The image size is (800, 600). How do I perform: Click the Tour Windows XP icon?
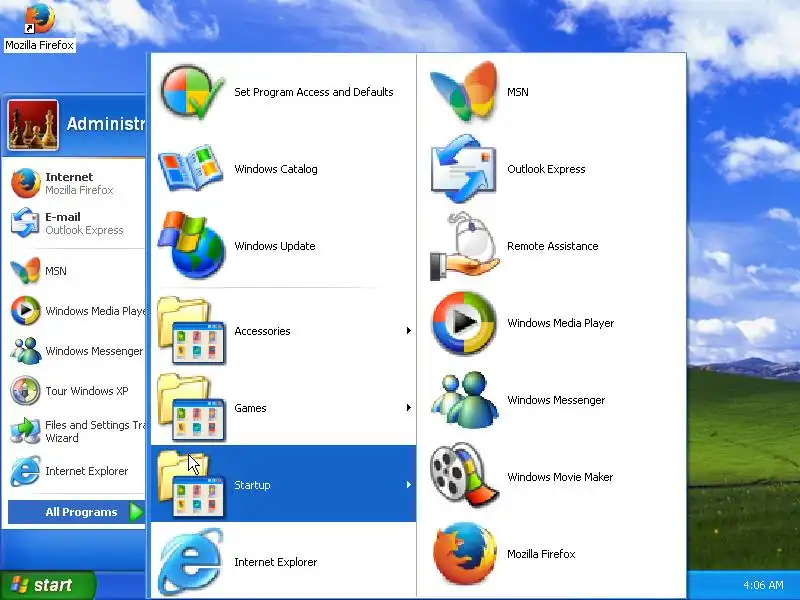pos(26,391)
